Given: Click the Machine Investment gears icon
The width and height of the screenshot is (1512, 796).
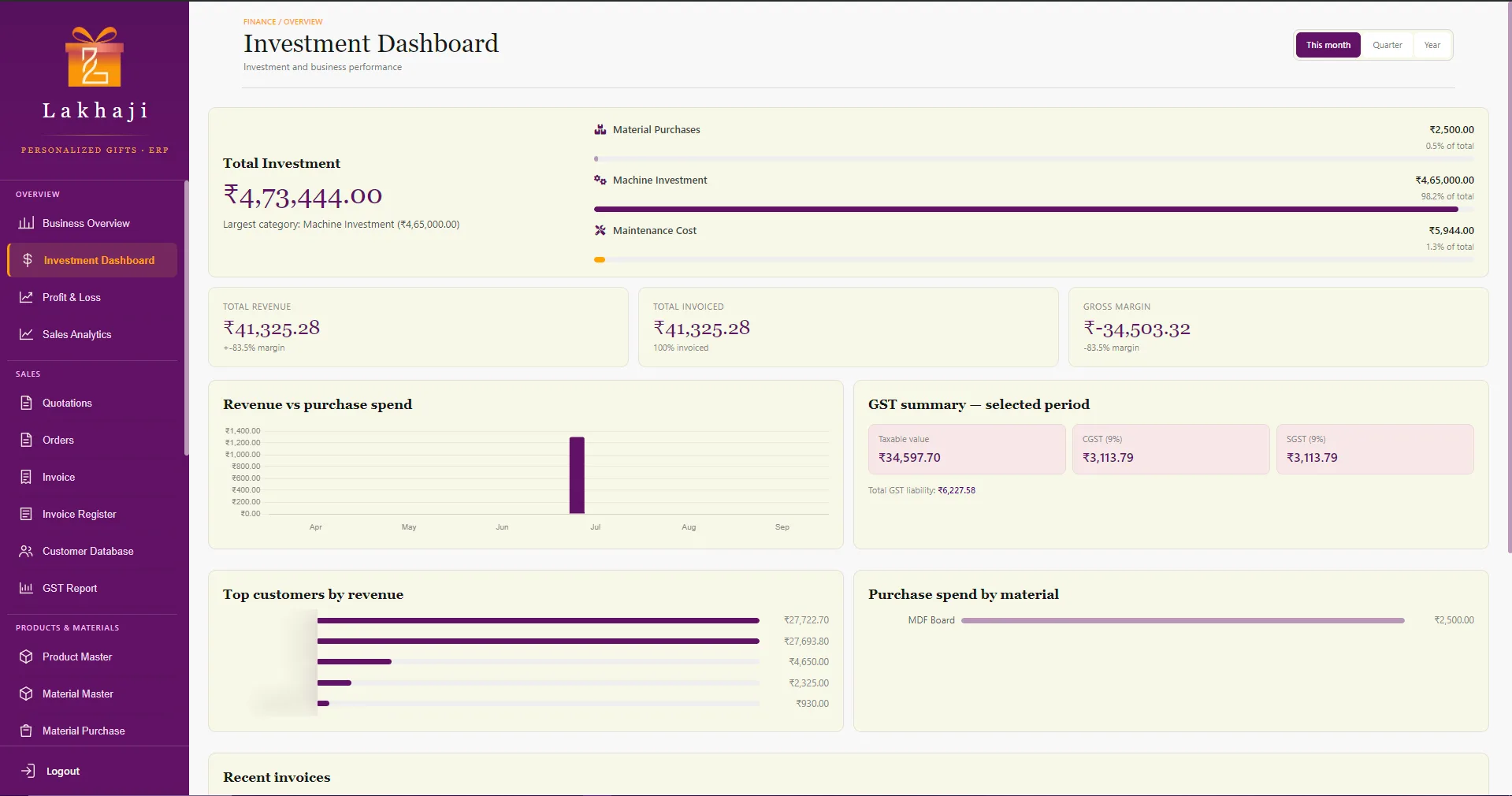Looking at the screenshot, I should [600, 180].
